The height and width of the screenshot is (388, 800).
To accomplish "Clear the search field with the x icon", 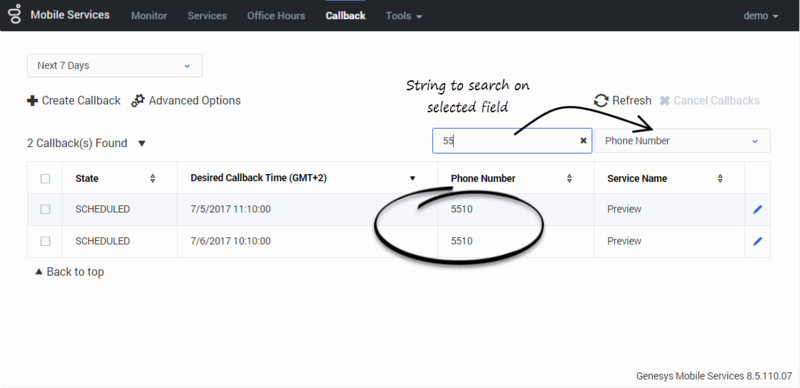I will pyautogui.click(x=583, y=141).
